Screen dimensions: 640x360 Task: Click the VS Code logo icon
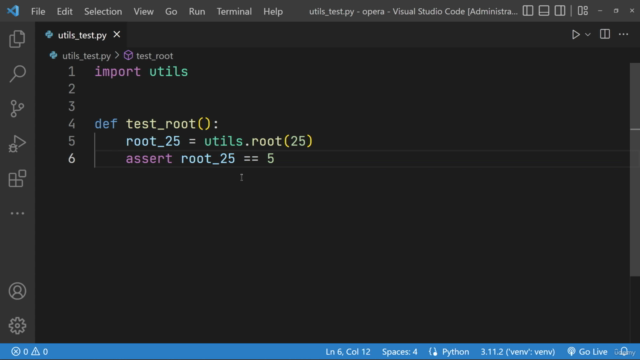tap(13, 11)
